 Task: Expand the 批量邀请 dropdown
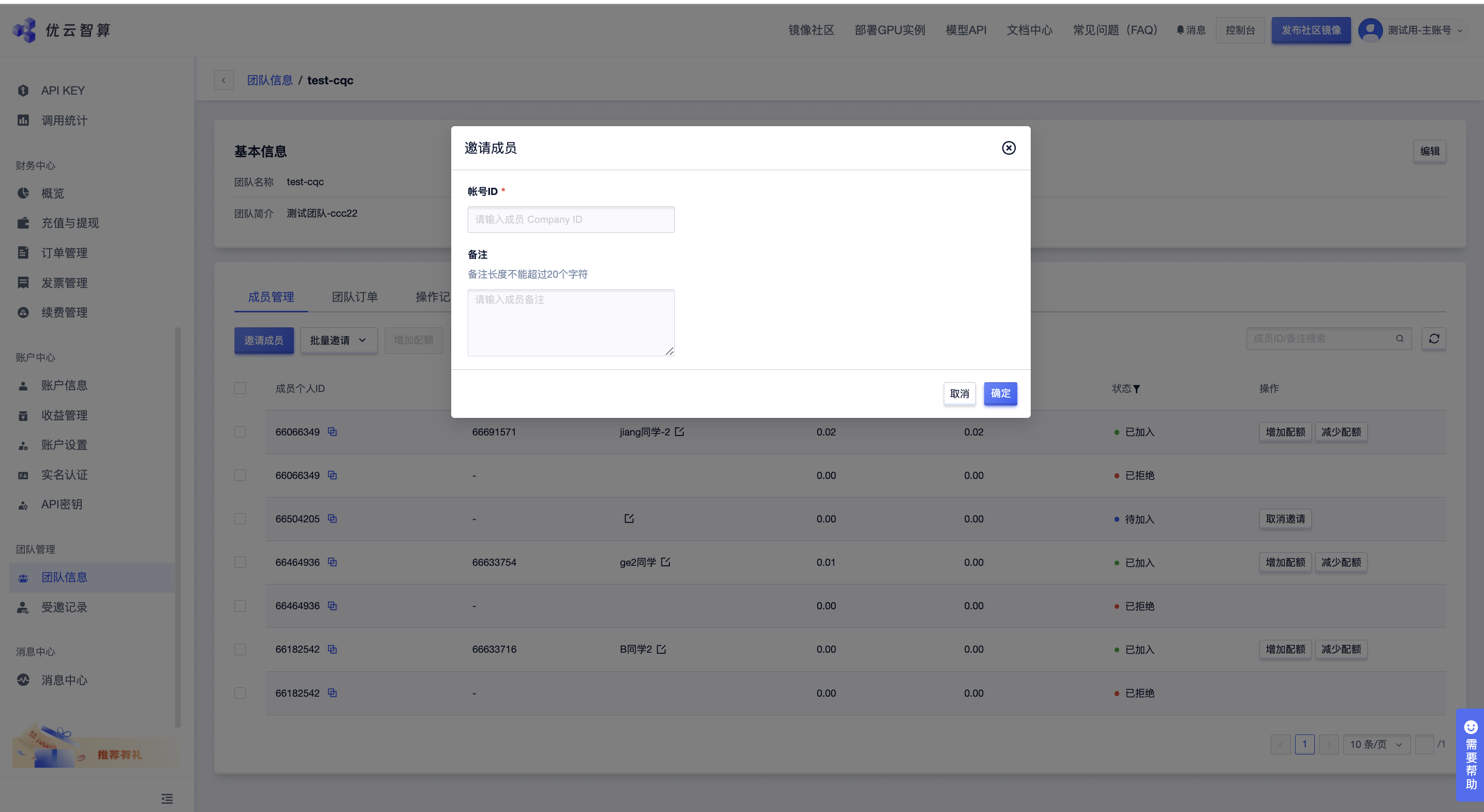click(338, 340)
